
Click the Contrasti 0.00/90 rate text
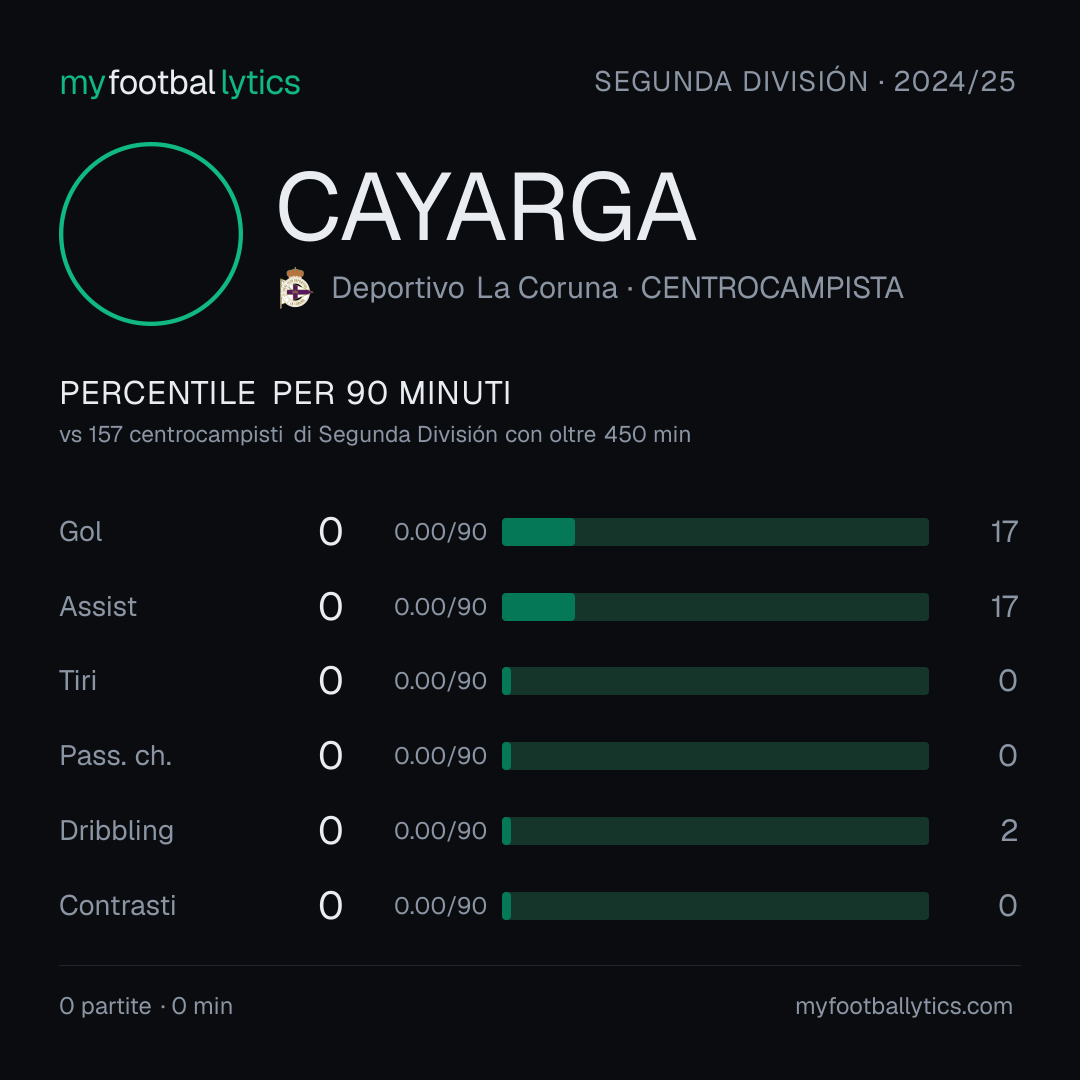click(440, 906)
